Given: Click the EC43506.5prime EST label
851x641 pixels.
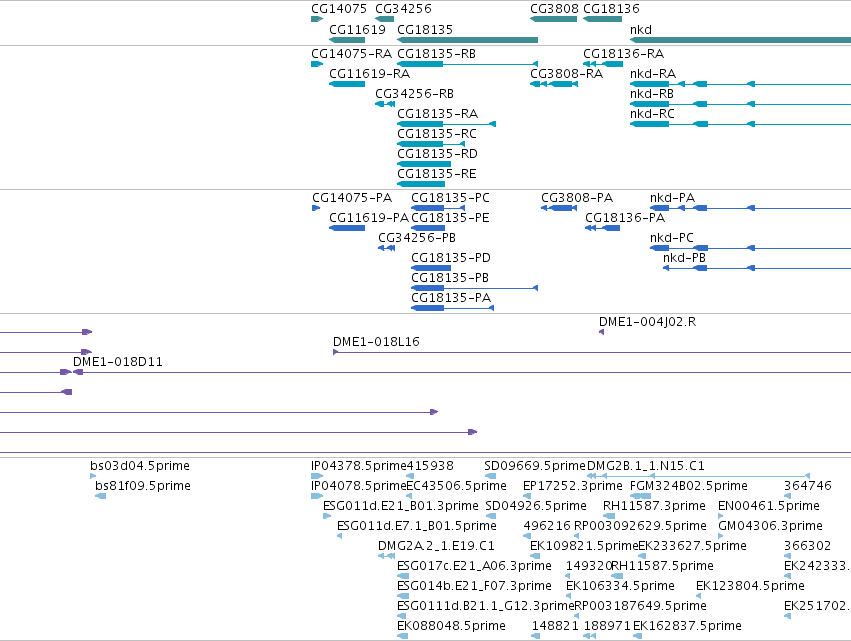Looking at the screenshot, I should pos(456,486).
